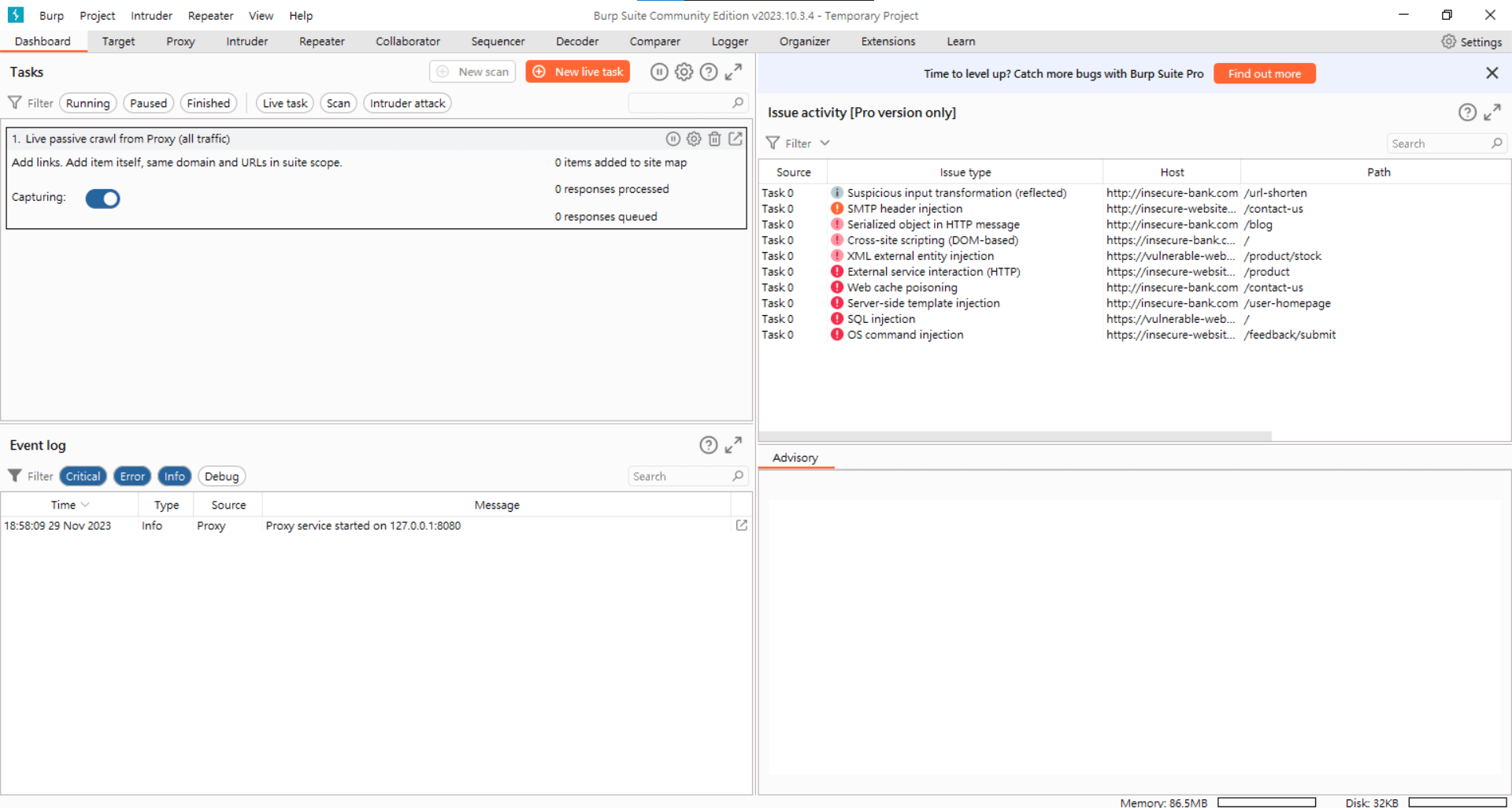
Task: Click the Event log search magnifier
Action: (x=738, y=476)
